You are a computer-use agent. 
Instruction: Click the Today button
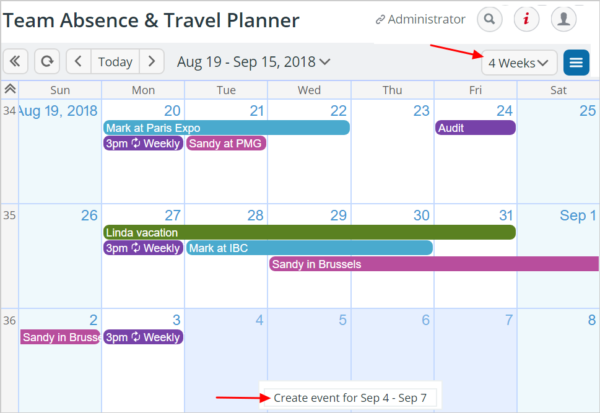[115, 61]
